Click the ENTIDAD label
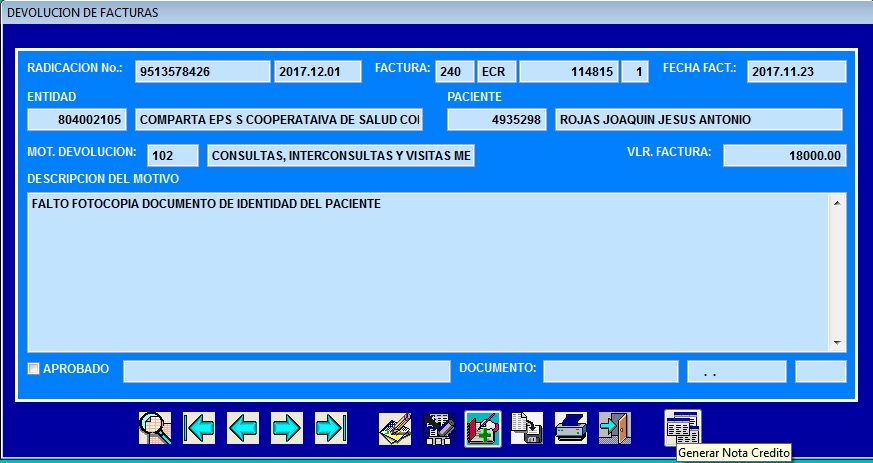873x463 pixels. [x=52, y=97]
